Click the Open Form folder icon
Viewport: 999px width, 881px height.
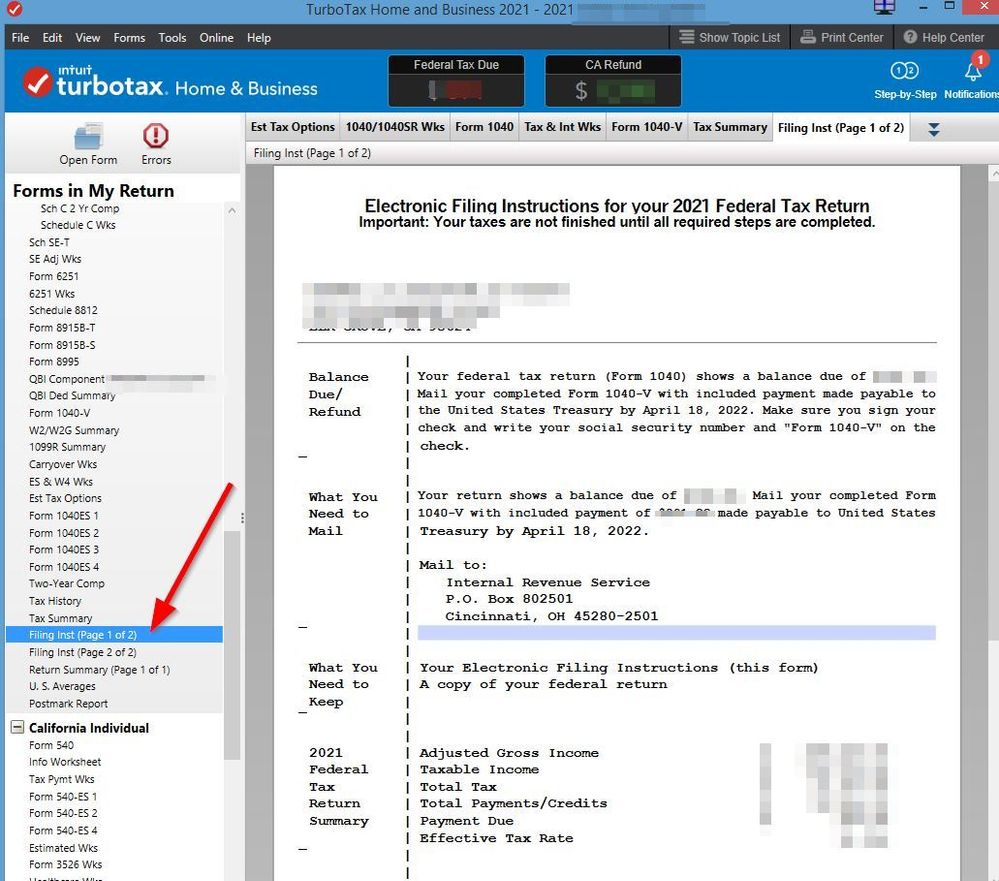pyautogui.click(x=88, y=136)
